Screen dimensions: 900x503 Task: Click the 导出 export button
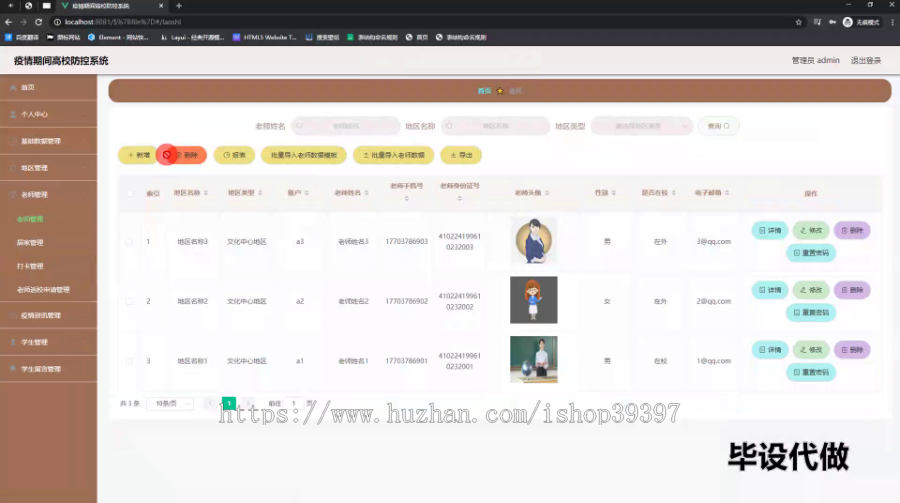[461, 155]
